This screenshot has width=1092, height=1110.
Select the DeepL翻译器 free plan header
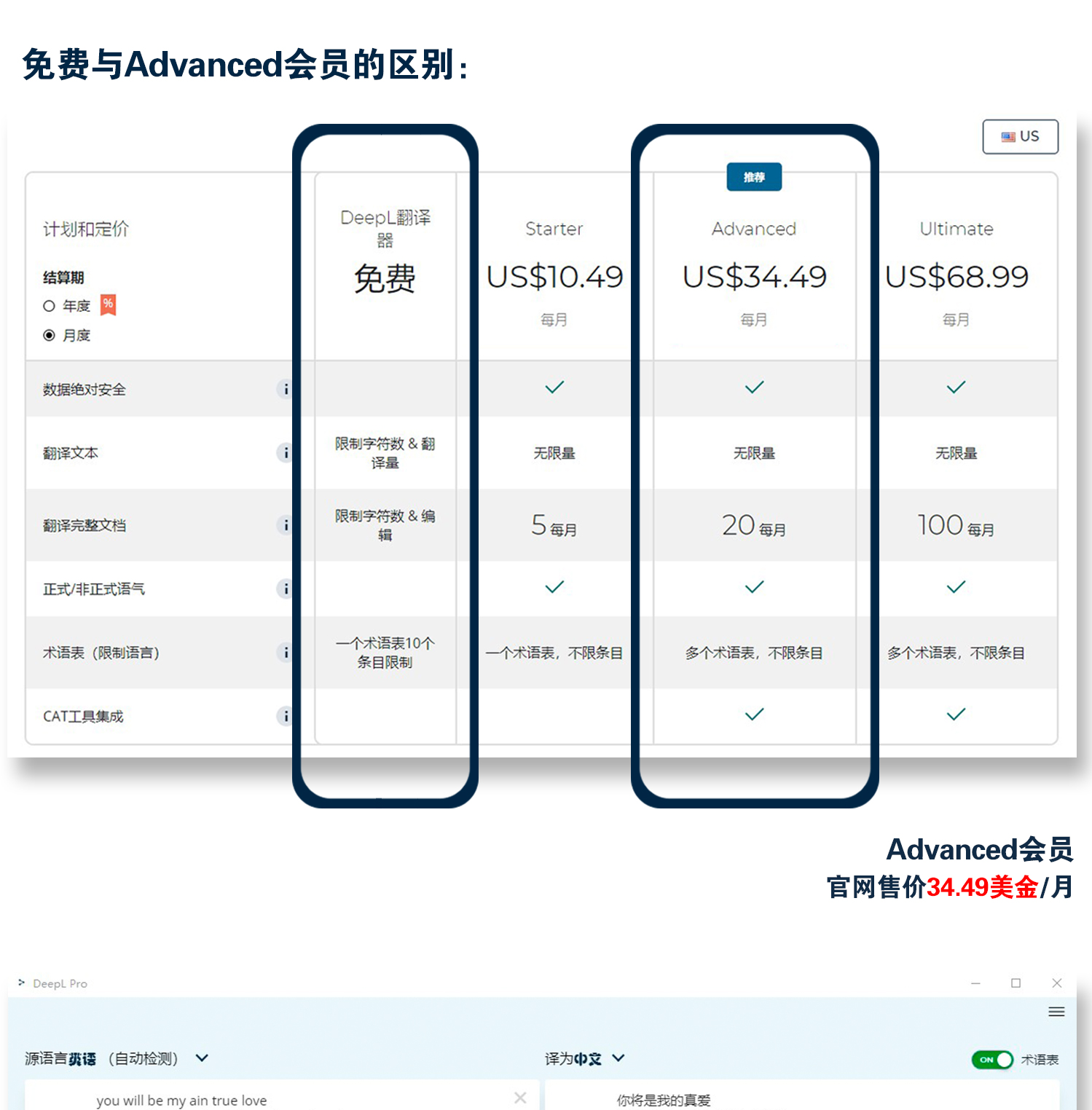tap(385, 228)
